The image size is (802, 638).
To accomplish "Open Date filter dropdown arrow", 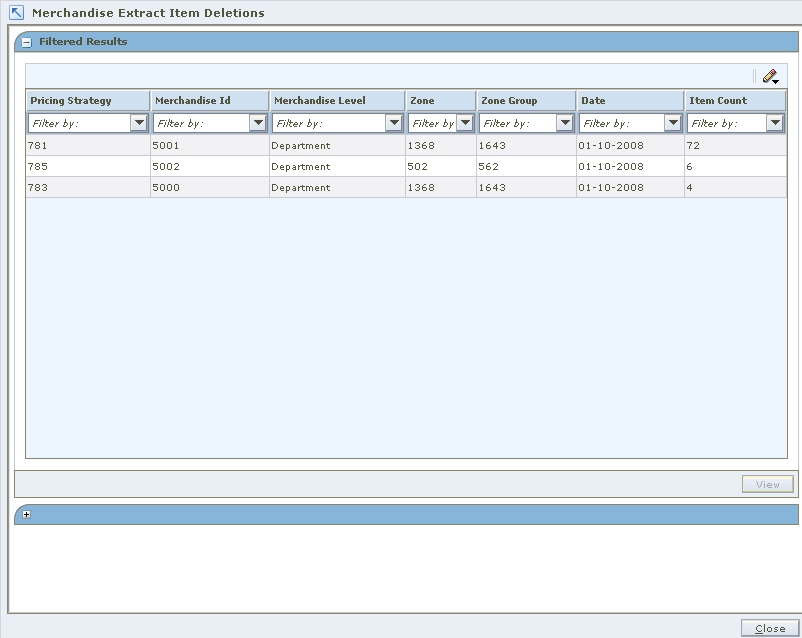I will click(x=673, y=123).
